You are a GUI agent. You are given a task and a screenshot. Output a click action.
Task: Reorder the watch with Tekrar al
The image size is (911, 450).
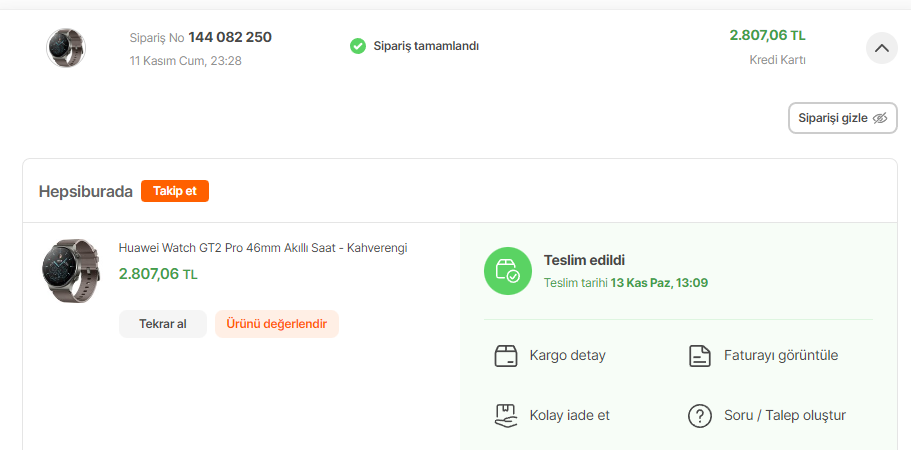[163, 324]
